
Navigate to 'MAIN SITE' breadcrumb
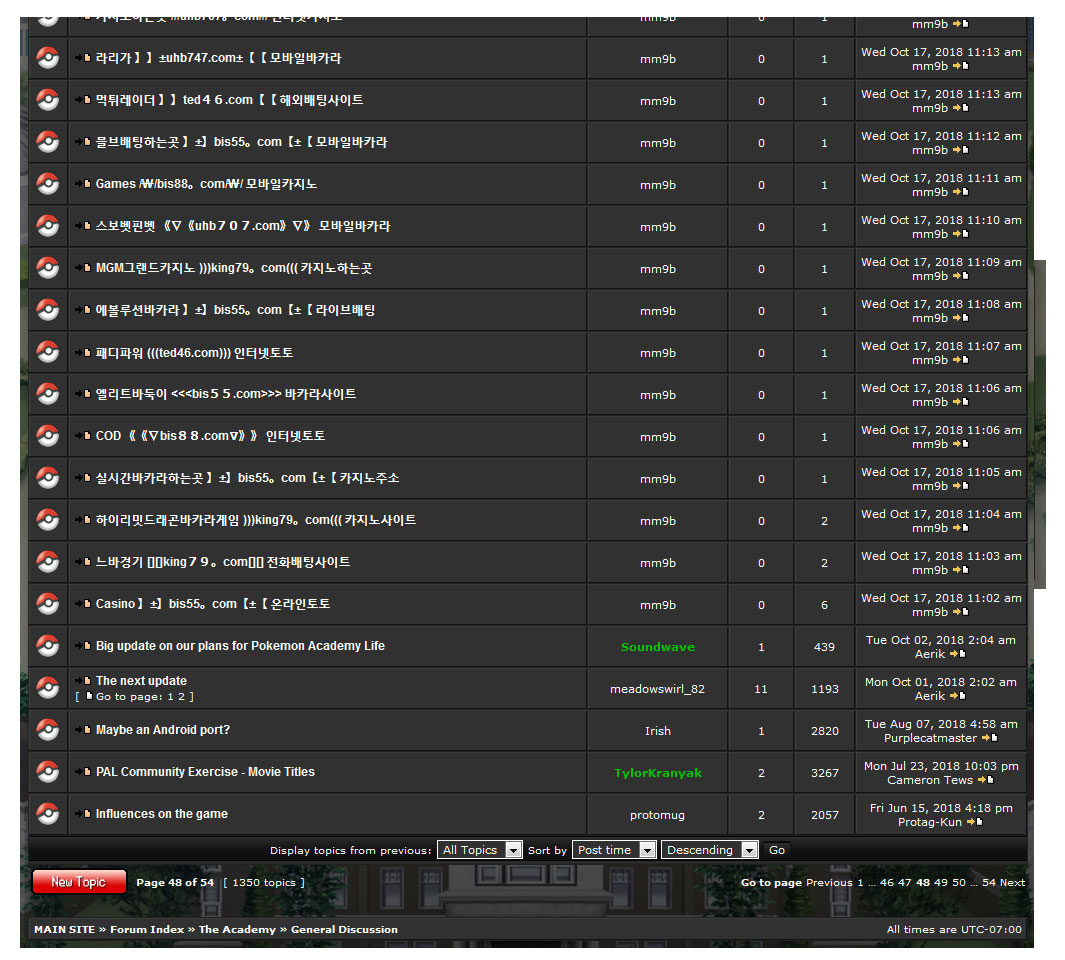(x=64, y=930)
